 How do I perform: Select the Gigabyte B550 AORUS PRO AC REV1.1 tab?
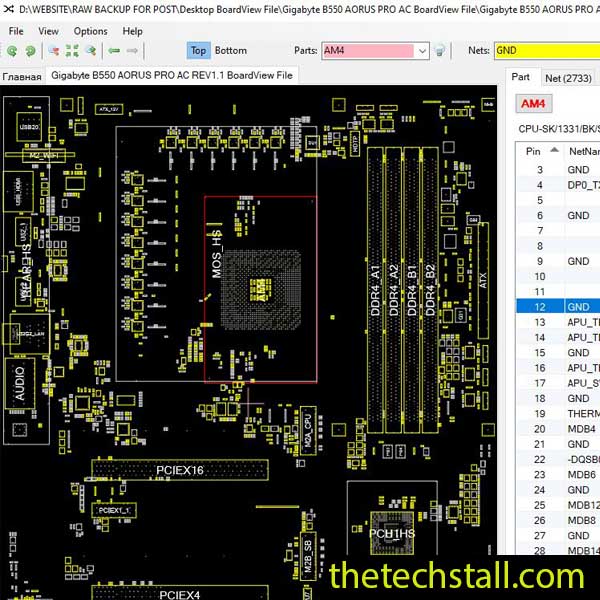[x=172, y=75]
